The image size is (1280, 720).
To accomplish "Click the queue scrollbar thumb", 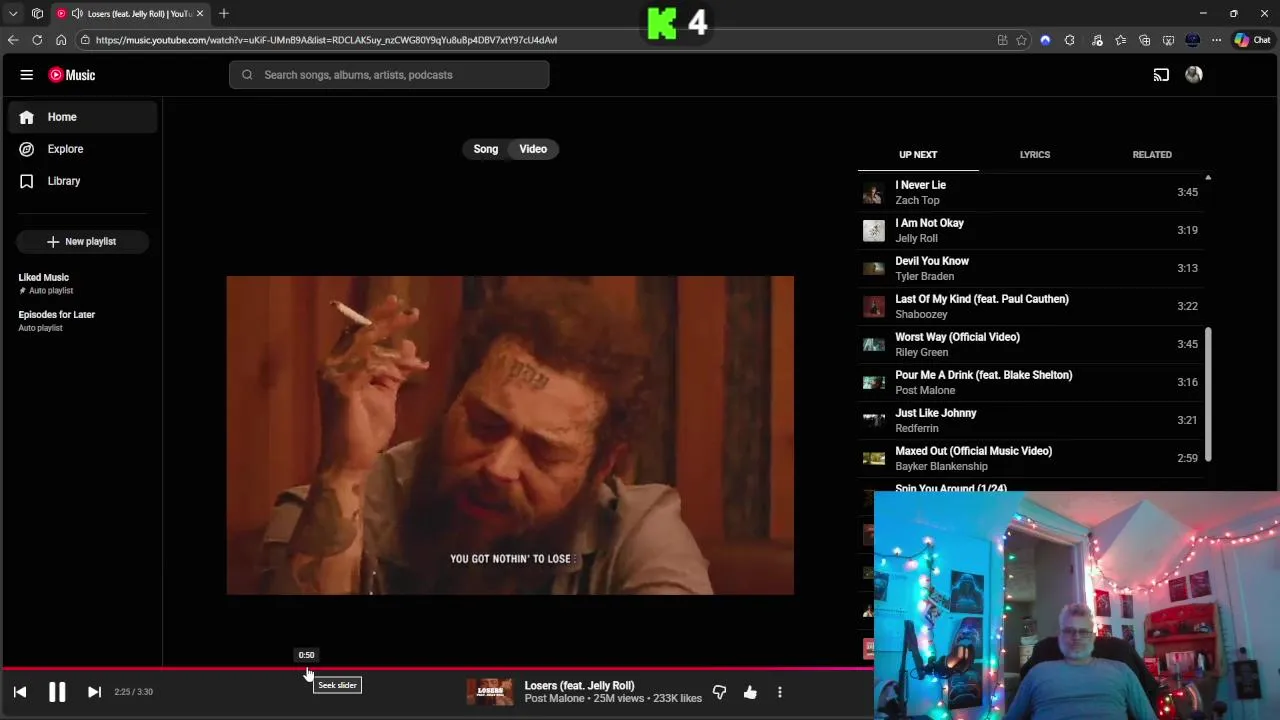I will pyautogui.click(x=1208, y=394).
